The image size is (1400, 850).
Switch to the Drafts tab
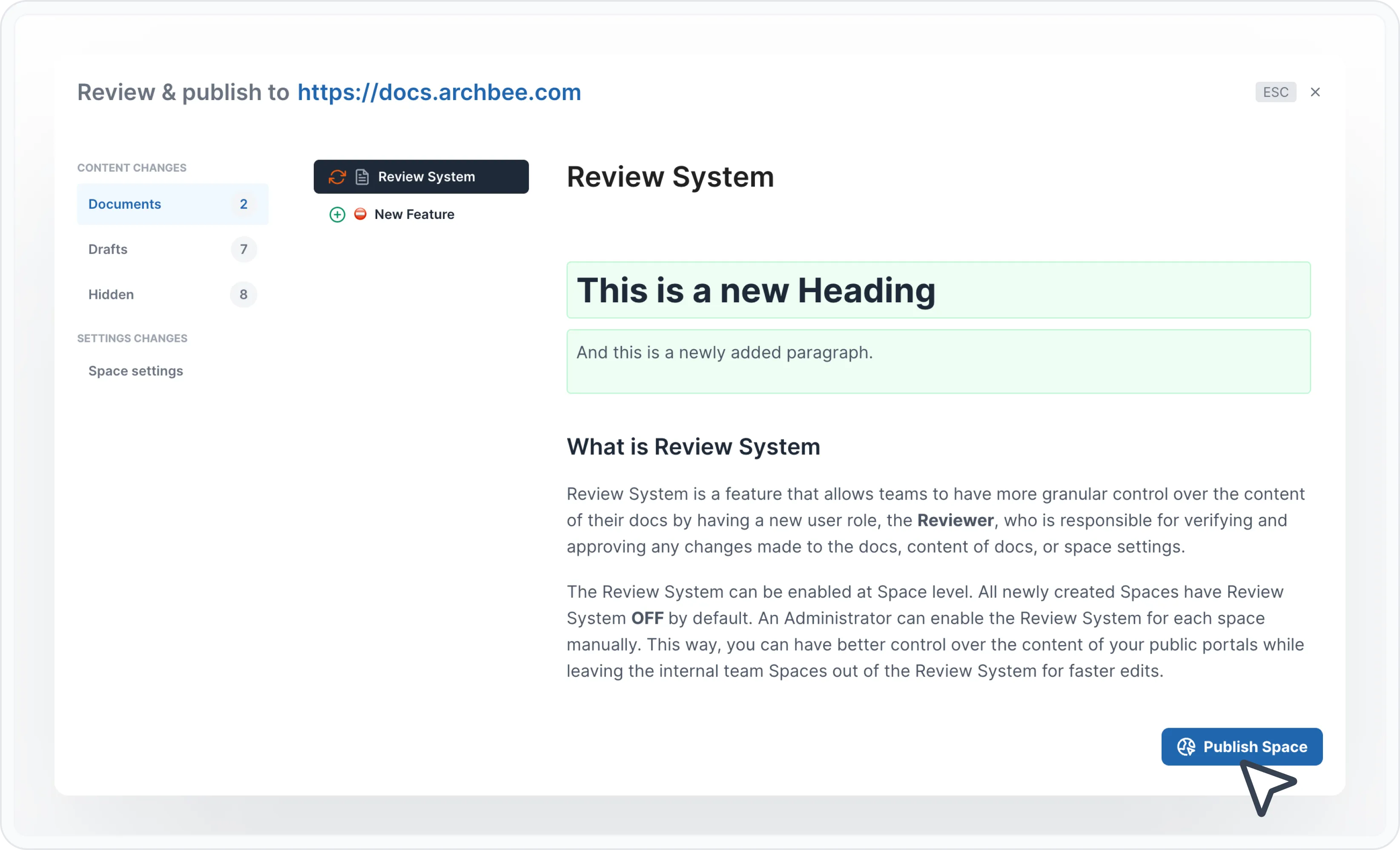(173, 250)
